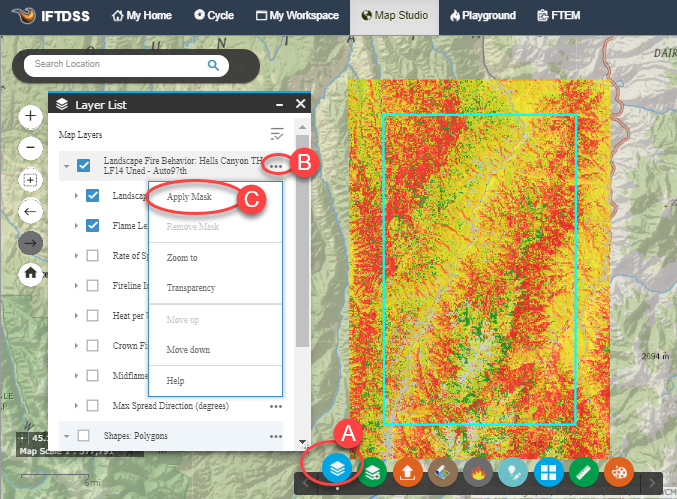Check the Shapes: Polygons layer

pyautogui.click(x=83, y=436)
